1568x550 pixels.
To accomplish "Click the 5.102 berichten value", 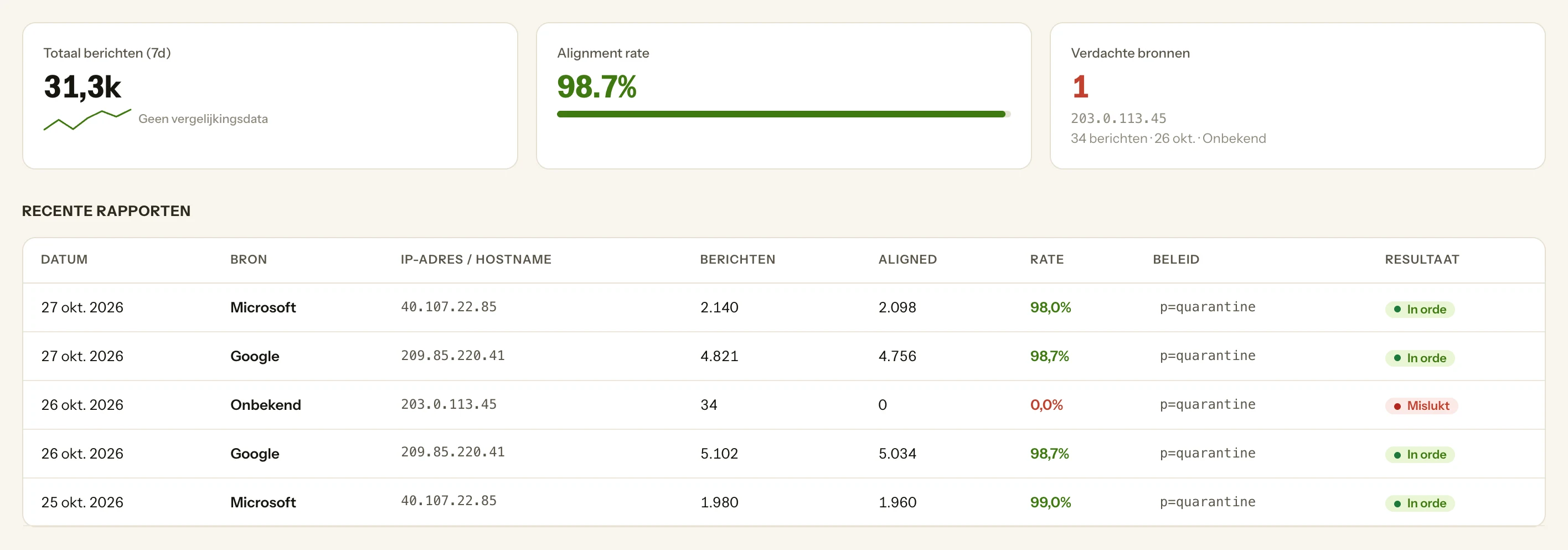I will click(x=719, y=454).
